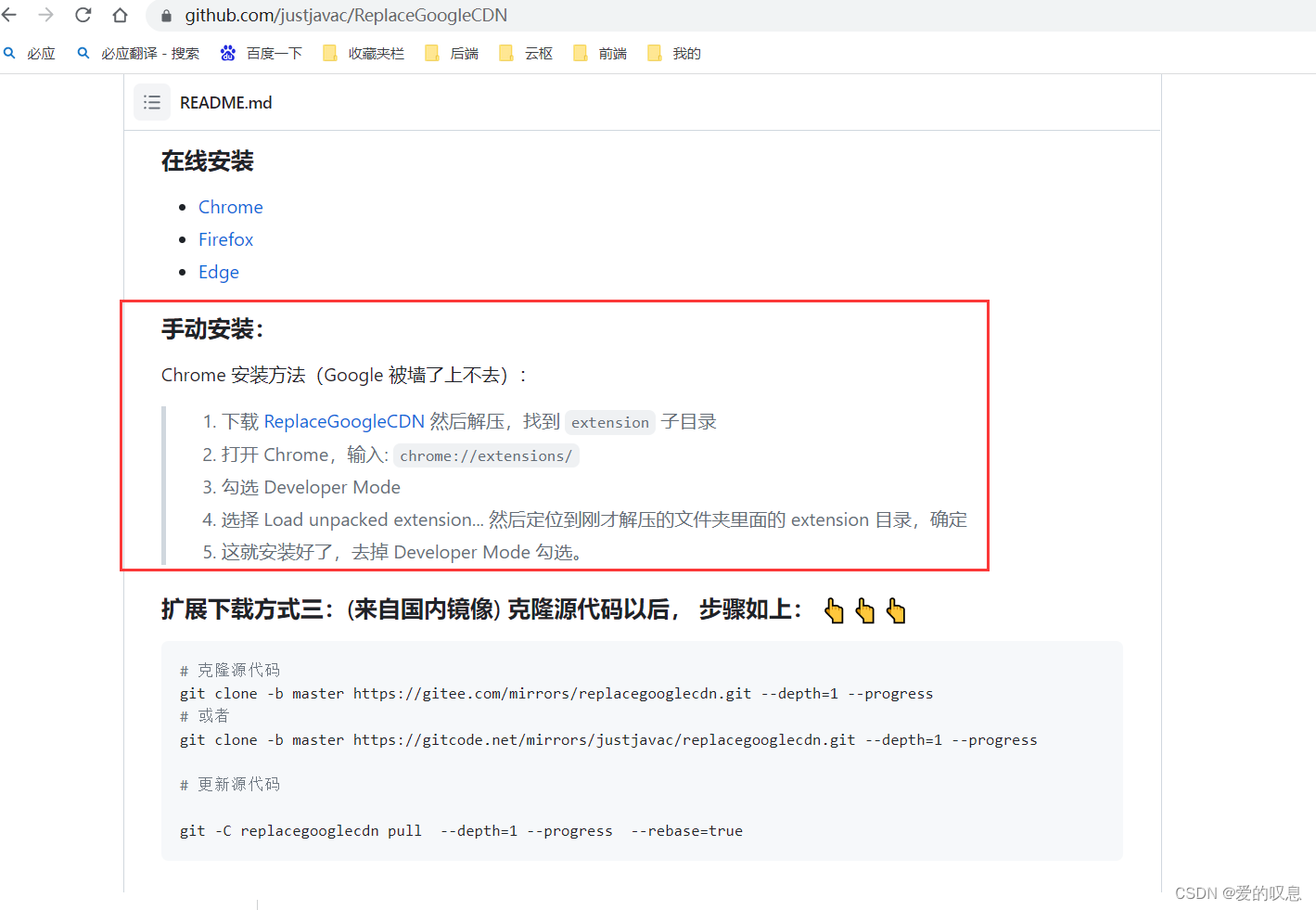This screenshot has width=1316, height=910.
Task: Open the ReplaceGoogleCDN download link
Action: point(343,421)
